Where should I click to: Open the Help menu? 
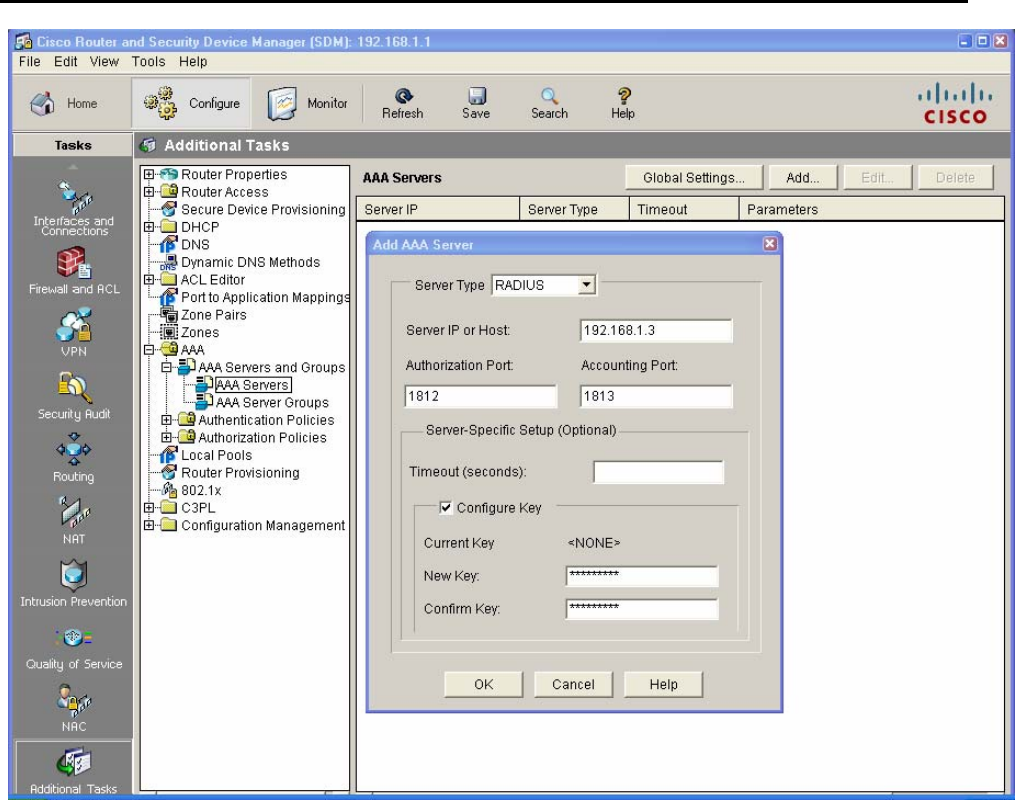click(193, 61)
